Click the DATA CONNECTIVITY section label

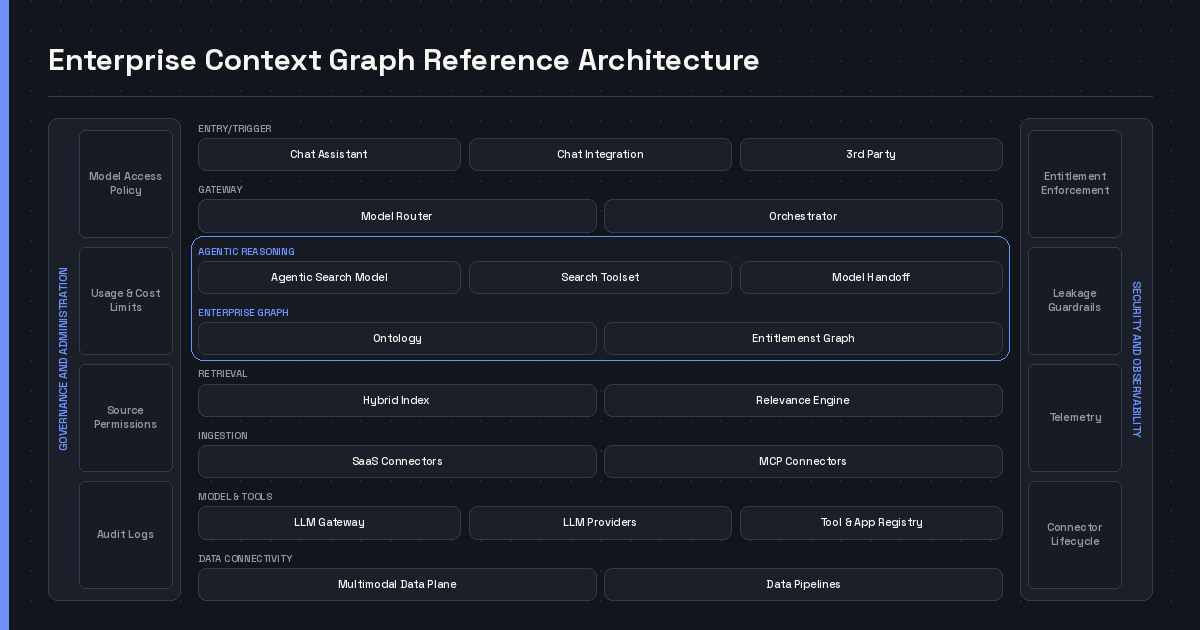click(x=245, y=559)
